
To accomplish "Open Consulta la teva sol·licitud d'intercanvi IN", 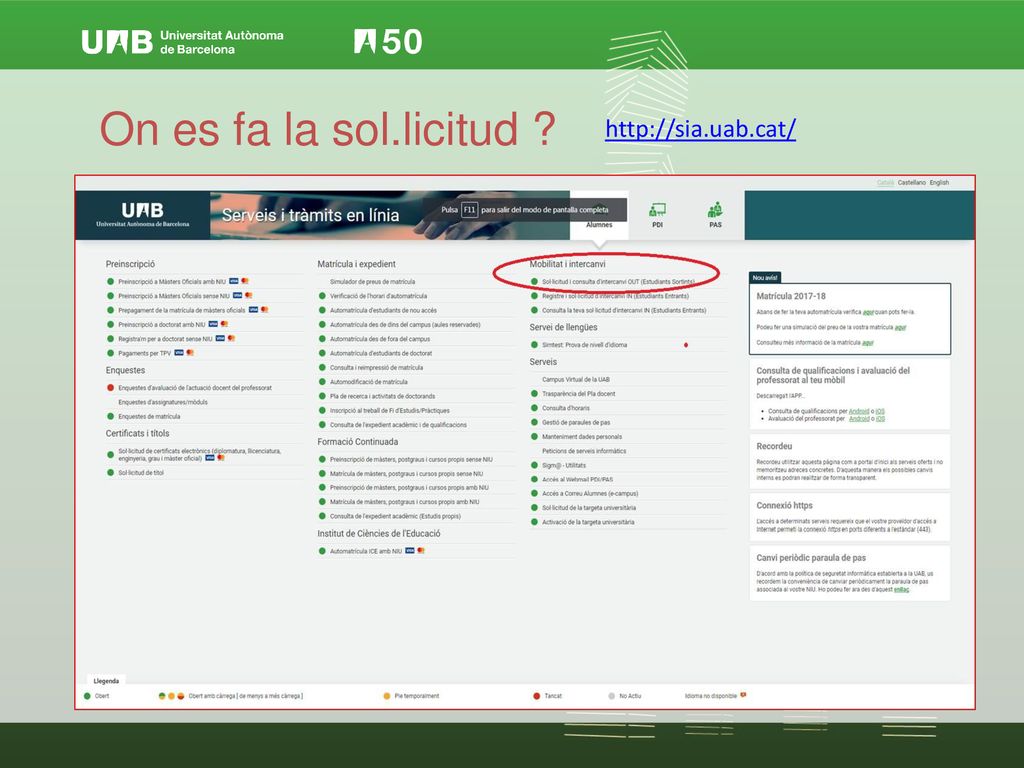I will pos(624,311).
